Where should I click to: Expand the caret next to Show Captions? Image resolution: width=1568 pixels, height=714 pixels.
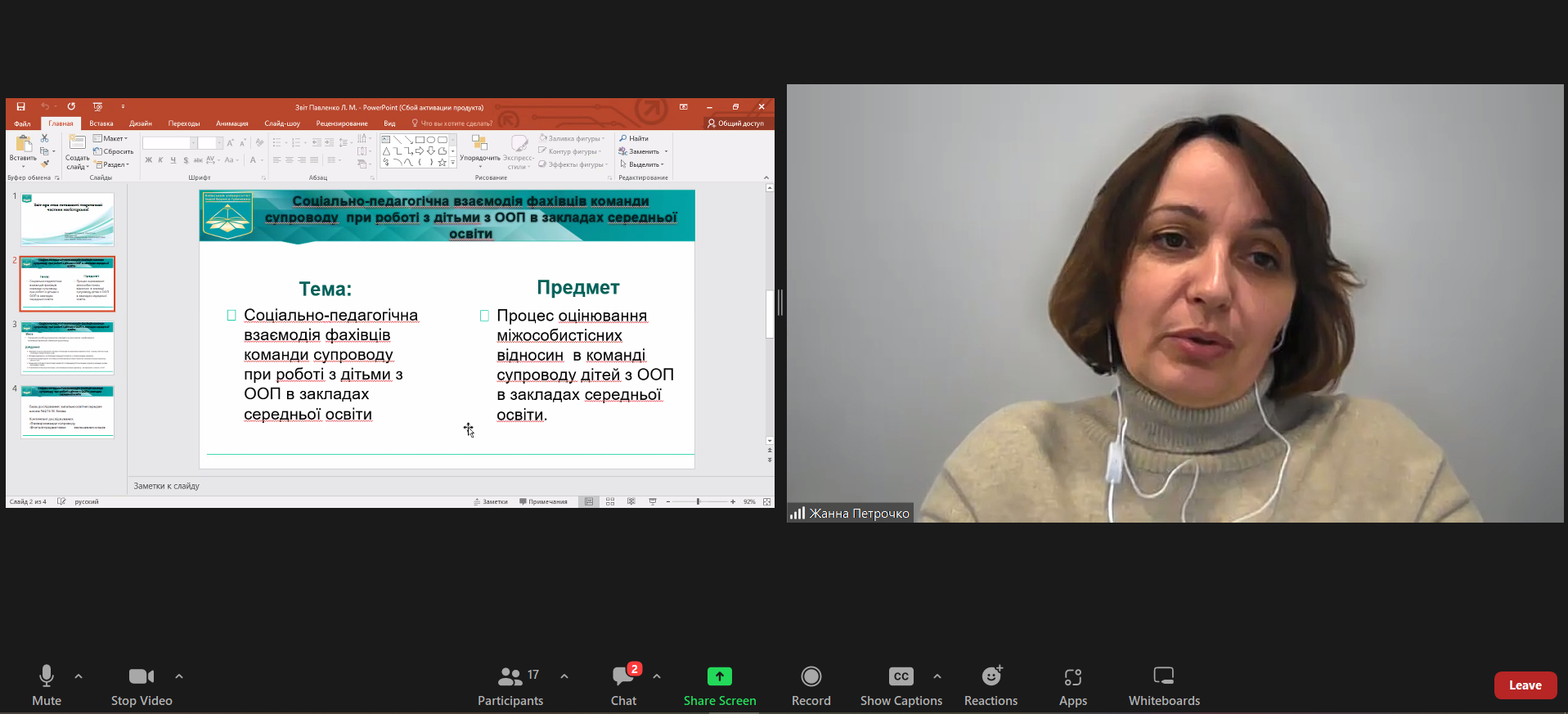[937, 676]
